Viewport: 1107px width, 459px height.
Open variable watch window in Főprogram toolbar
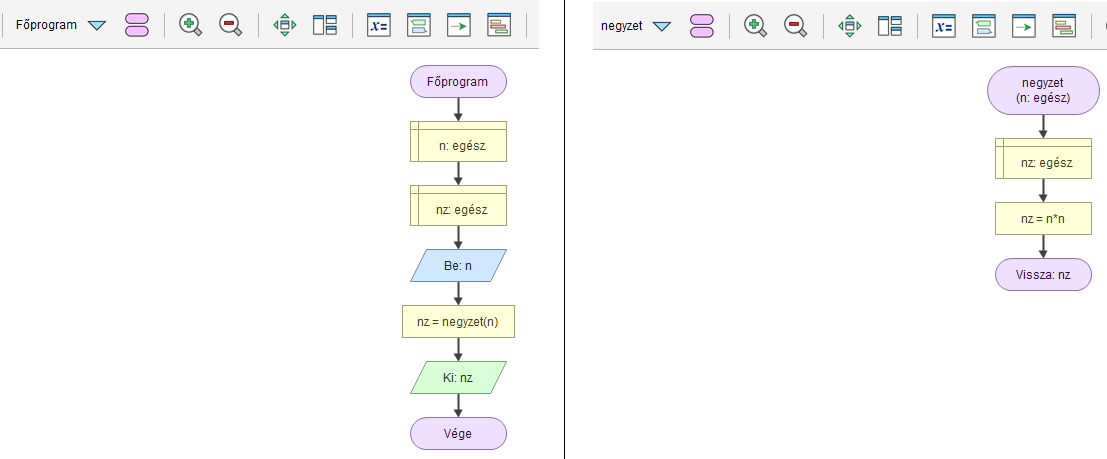click(378, 25)
